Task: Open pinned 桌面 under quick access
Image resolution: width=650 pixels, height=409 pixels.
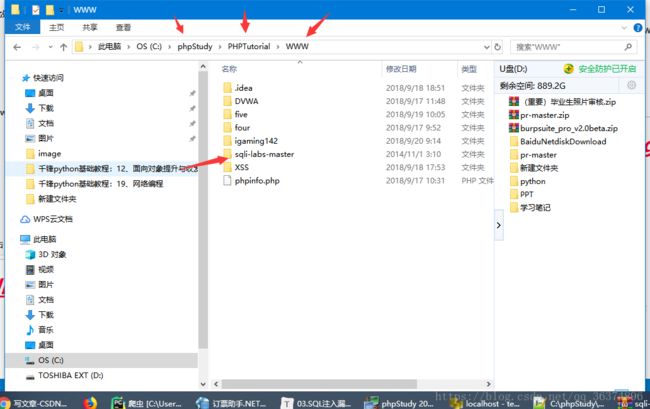Action: pos(46,93)
